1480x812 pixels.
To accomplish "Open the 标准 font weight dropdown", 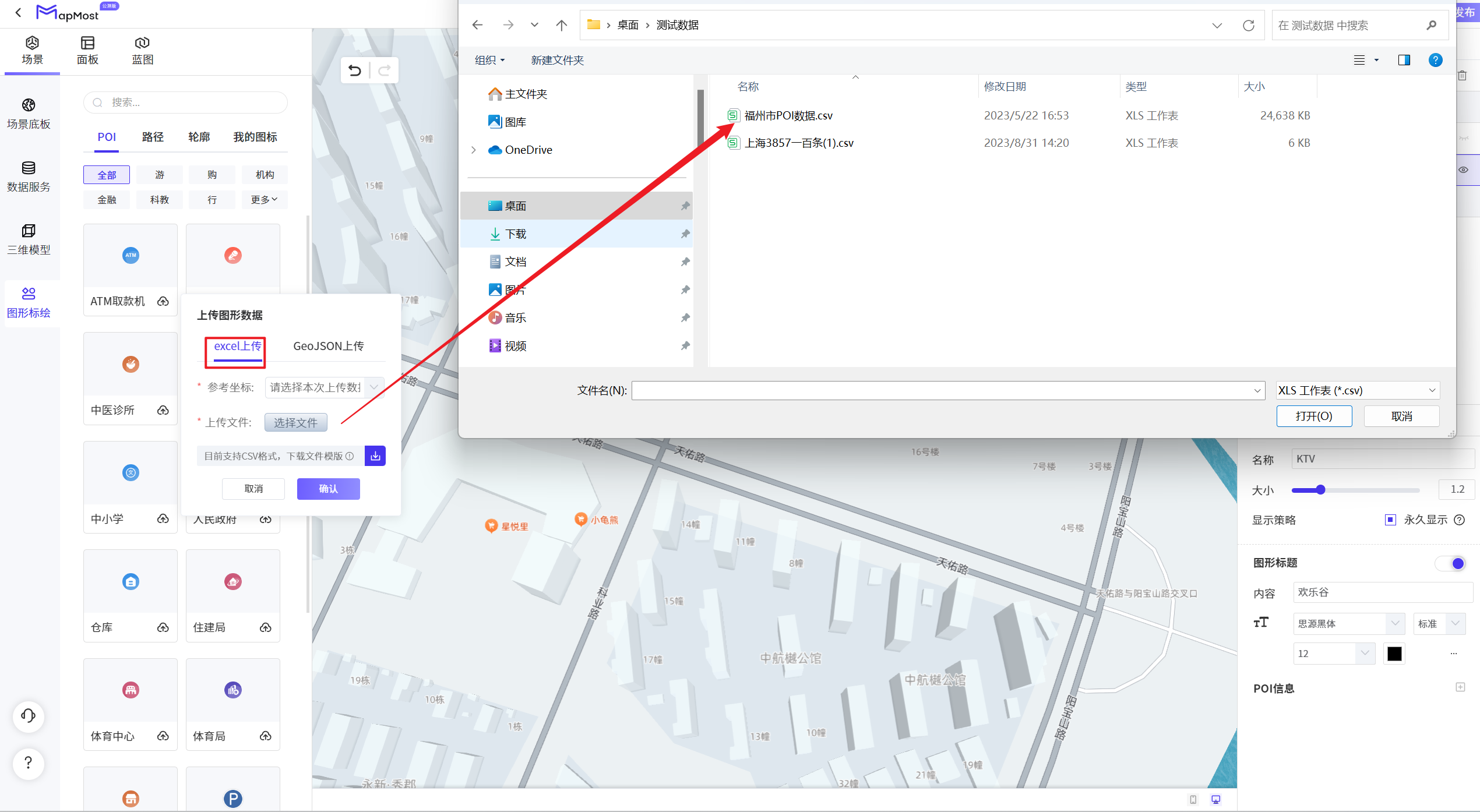I will [x=1439, y=623].
